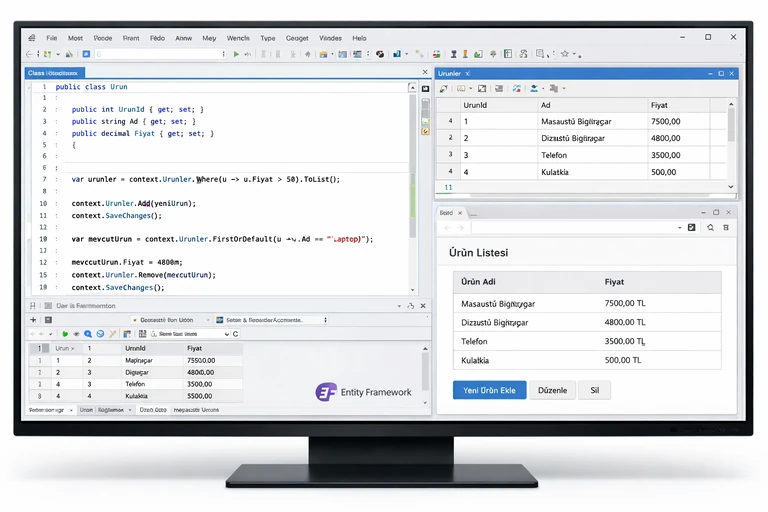Click the blue chart icon in the main toolbar
The image size is (768, 512).
click(397, 54)
